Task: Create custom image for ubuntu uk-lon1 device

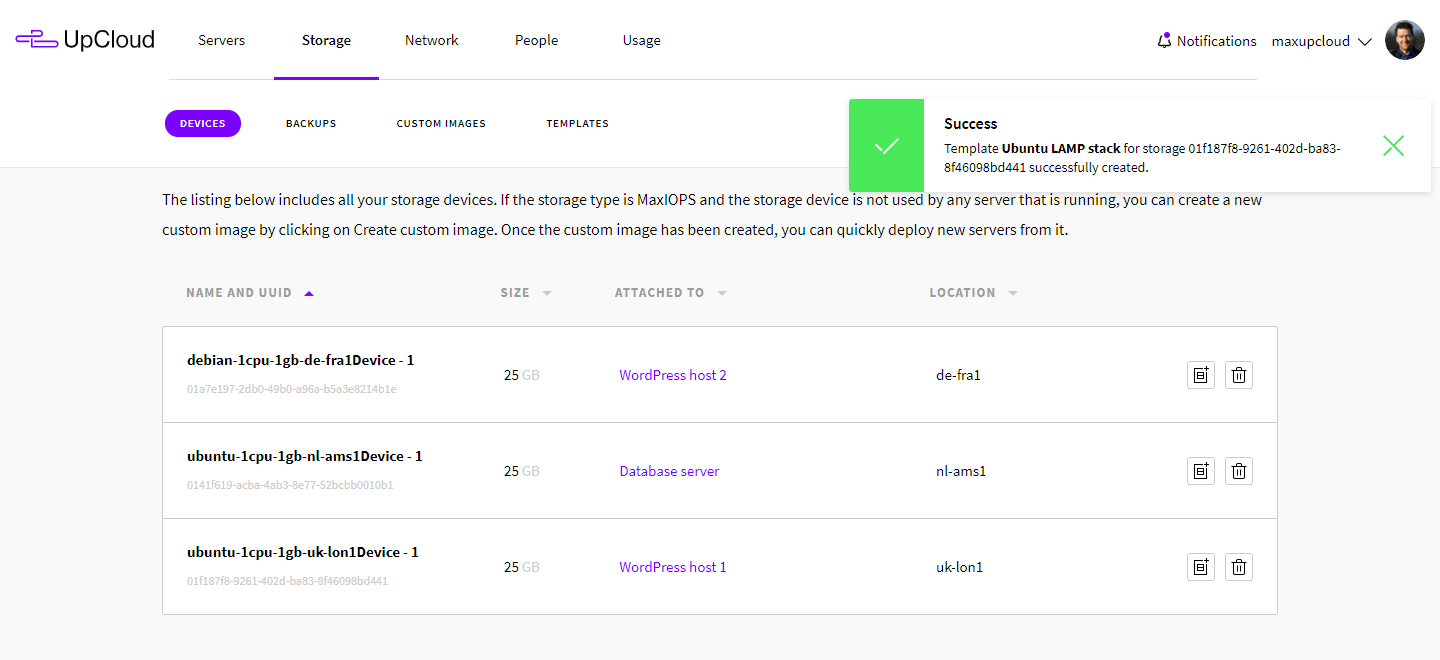Action: [1200, 567]
